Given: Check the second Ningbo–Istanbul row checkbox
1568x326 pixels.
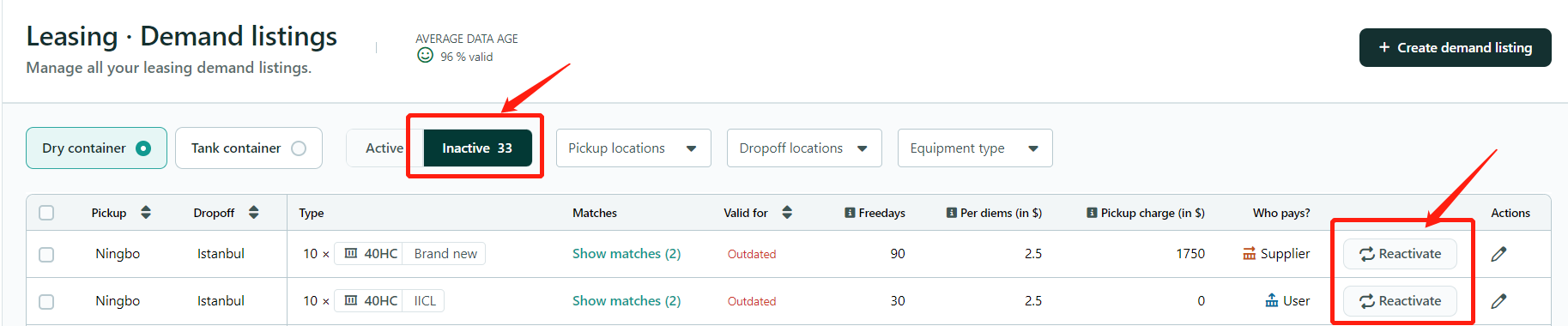Looking at the screenshot, I should point(46,302).
